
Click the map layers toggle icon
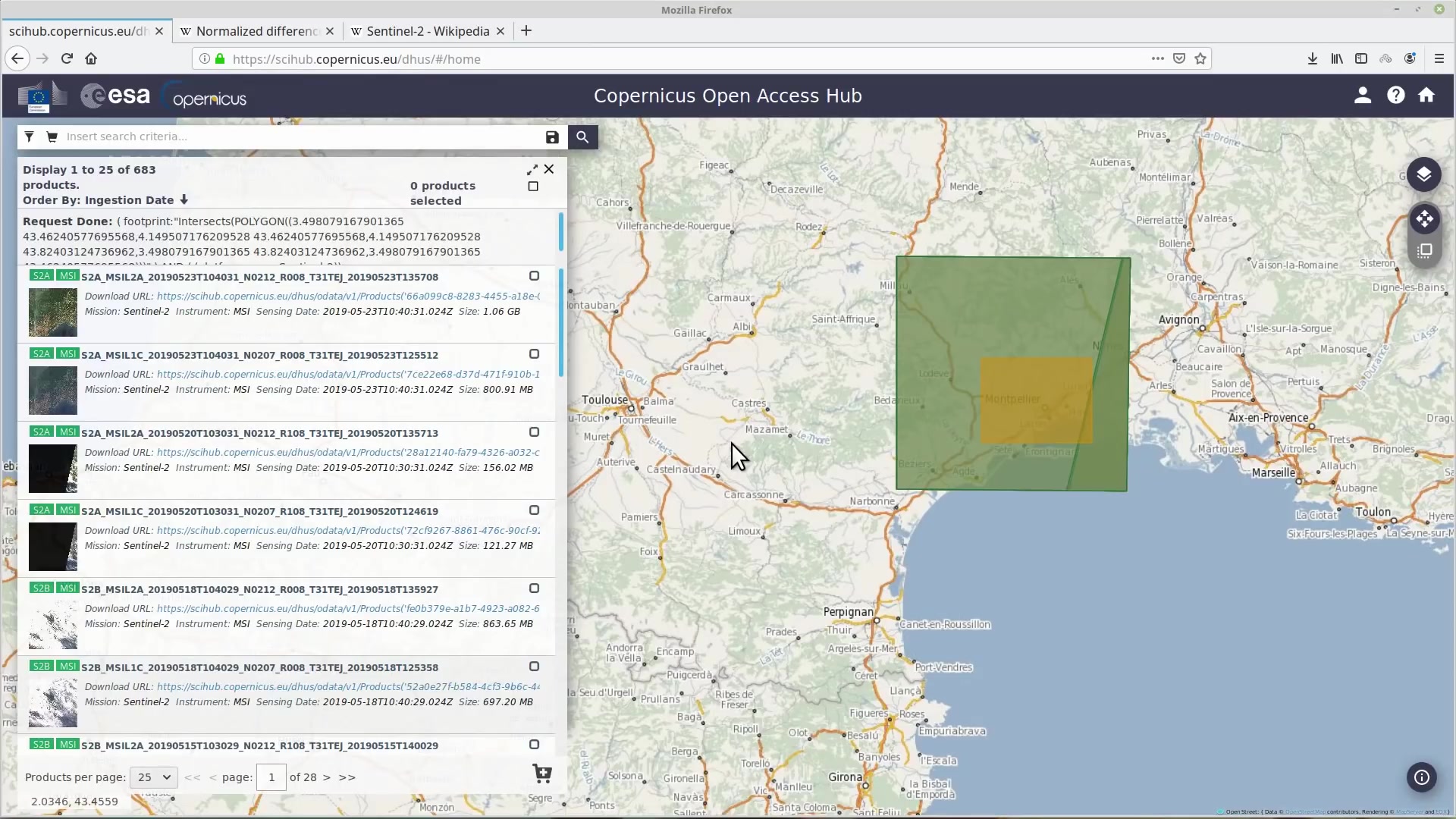[x=1425, y=175]
